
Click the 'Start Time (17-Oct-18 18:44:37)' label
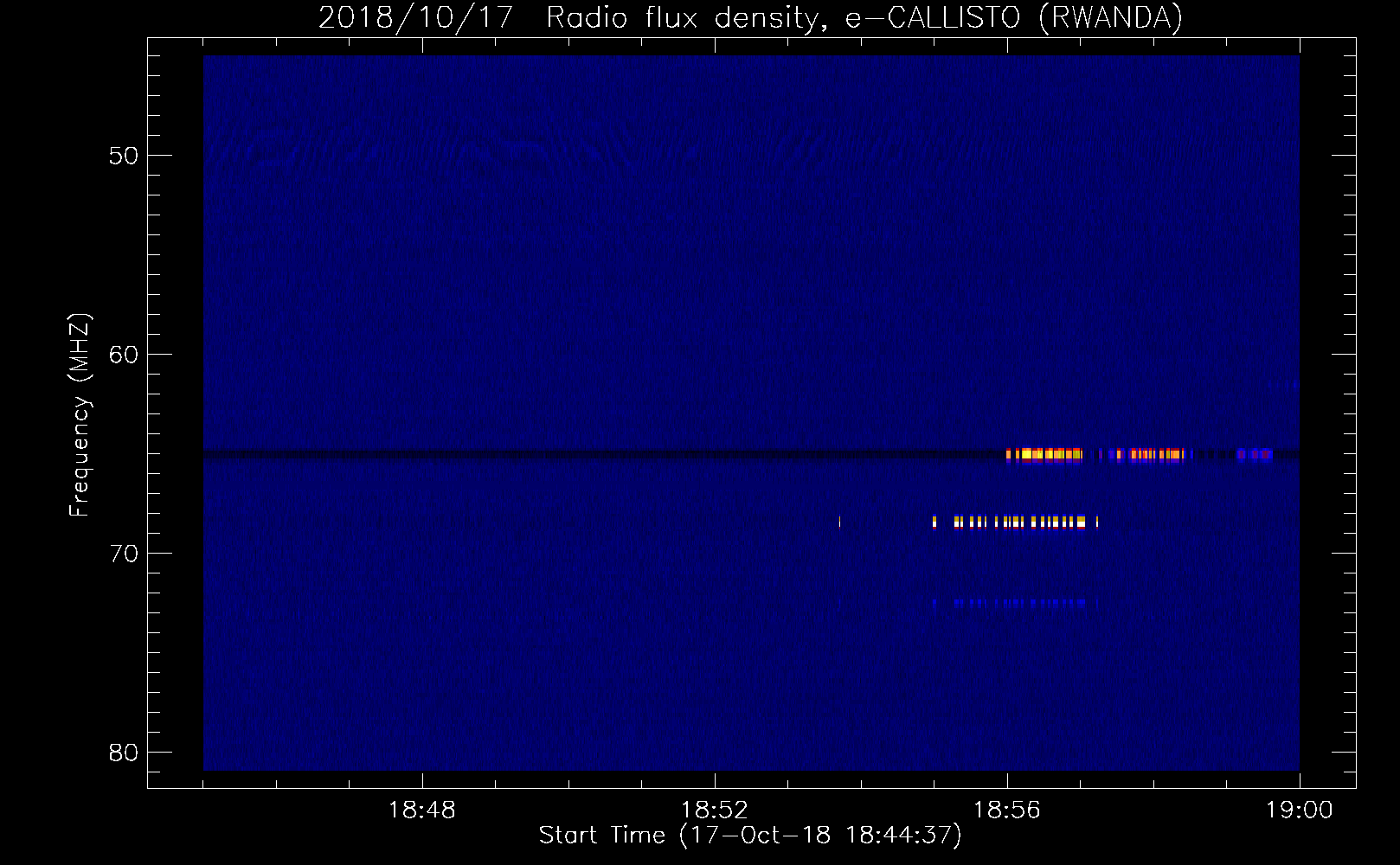tap(750, 835)
